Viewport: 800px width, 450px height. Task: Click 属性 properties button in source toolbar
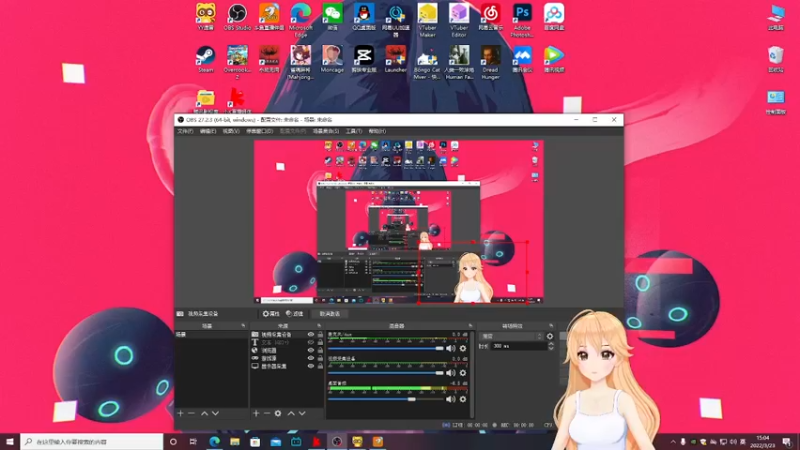click(x=271, y=314)
